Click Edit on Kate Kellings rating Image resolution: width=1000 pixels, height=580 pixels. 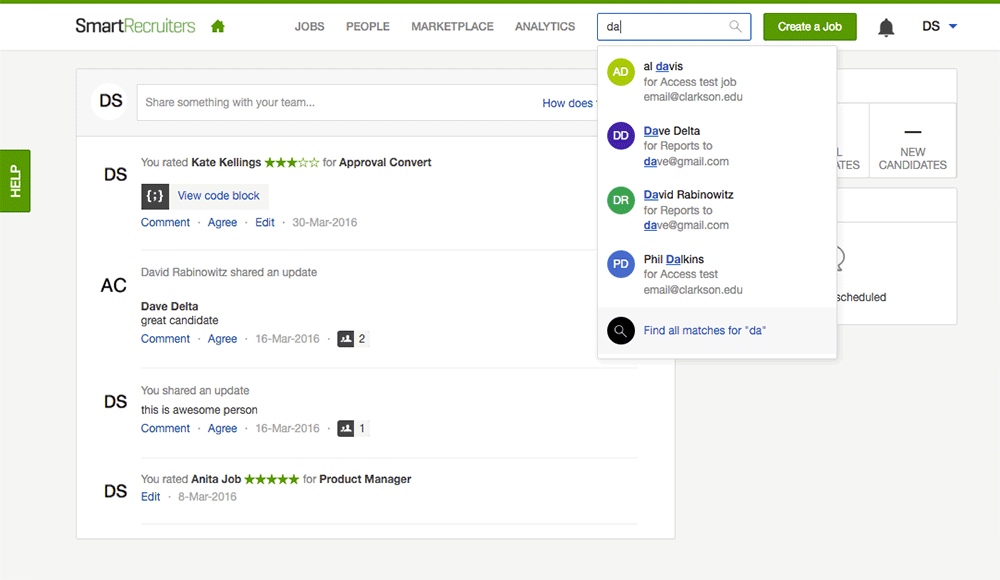265,223
